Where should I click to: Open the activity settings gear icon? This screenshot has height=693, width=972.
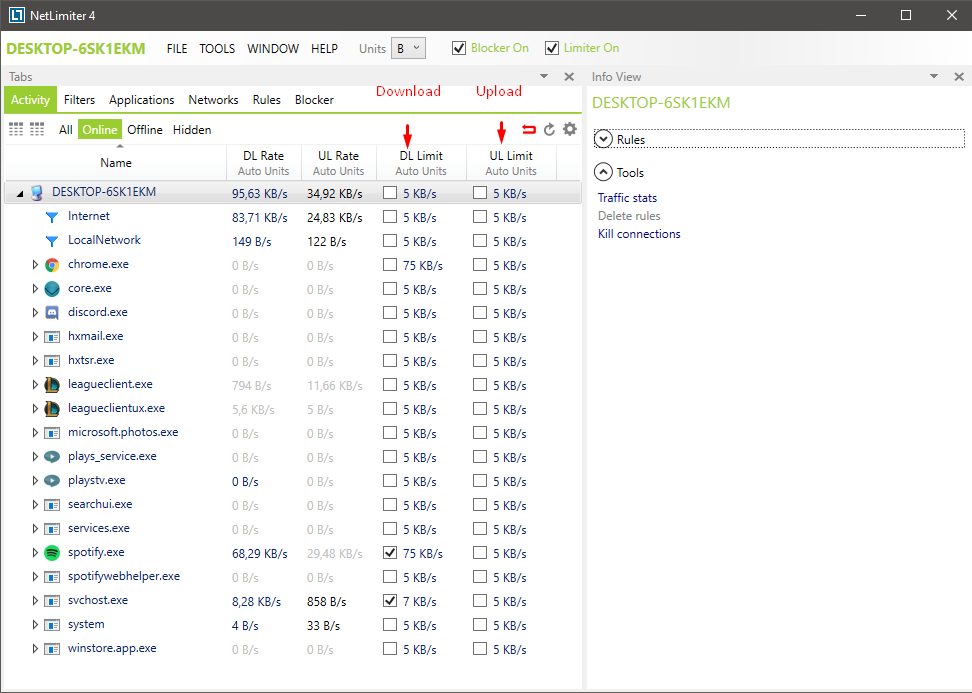[570, 129]
